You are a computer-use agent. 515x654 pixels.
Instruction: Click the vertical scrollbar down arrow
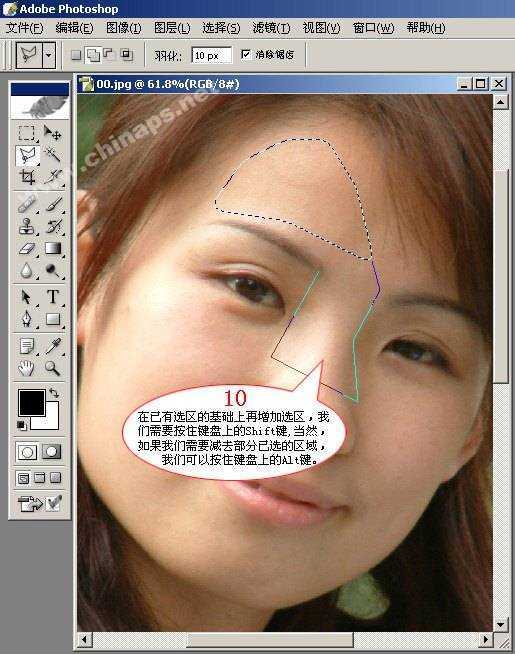coord(500,624)
